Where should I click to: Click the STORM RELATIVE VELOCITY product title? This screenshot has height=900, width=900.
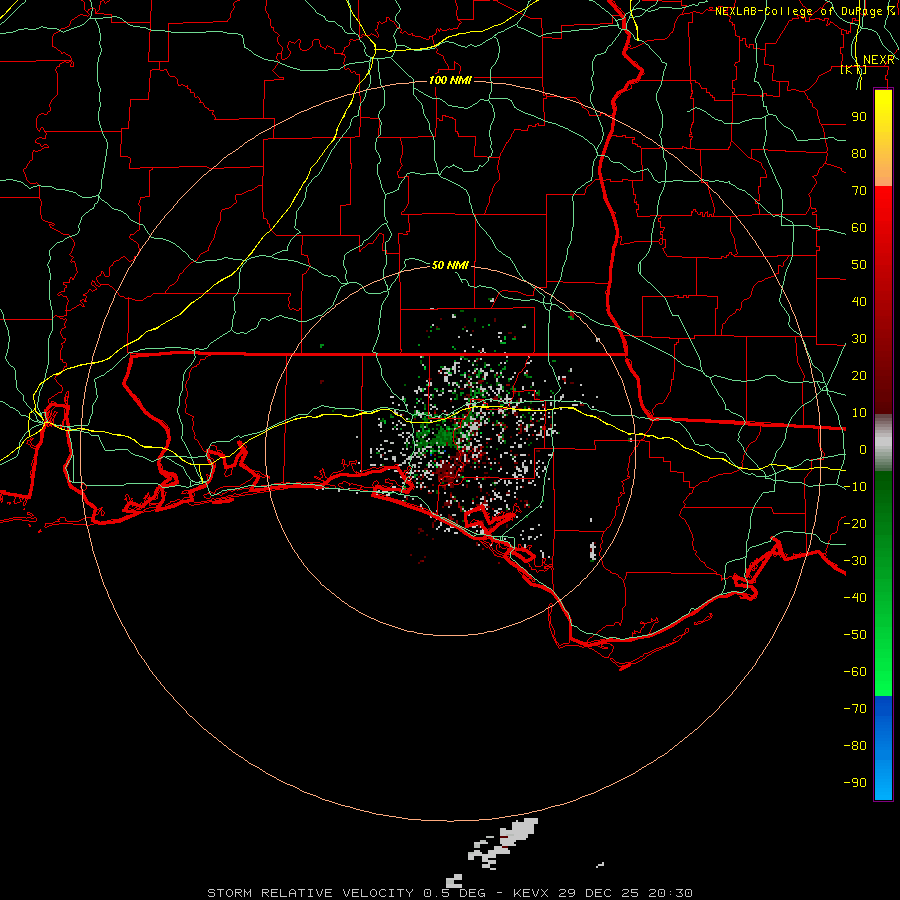point(312,893)
